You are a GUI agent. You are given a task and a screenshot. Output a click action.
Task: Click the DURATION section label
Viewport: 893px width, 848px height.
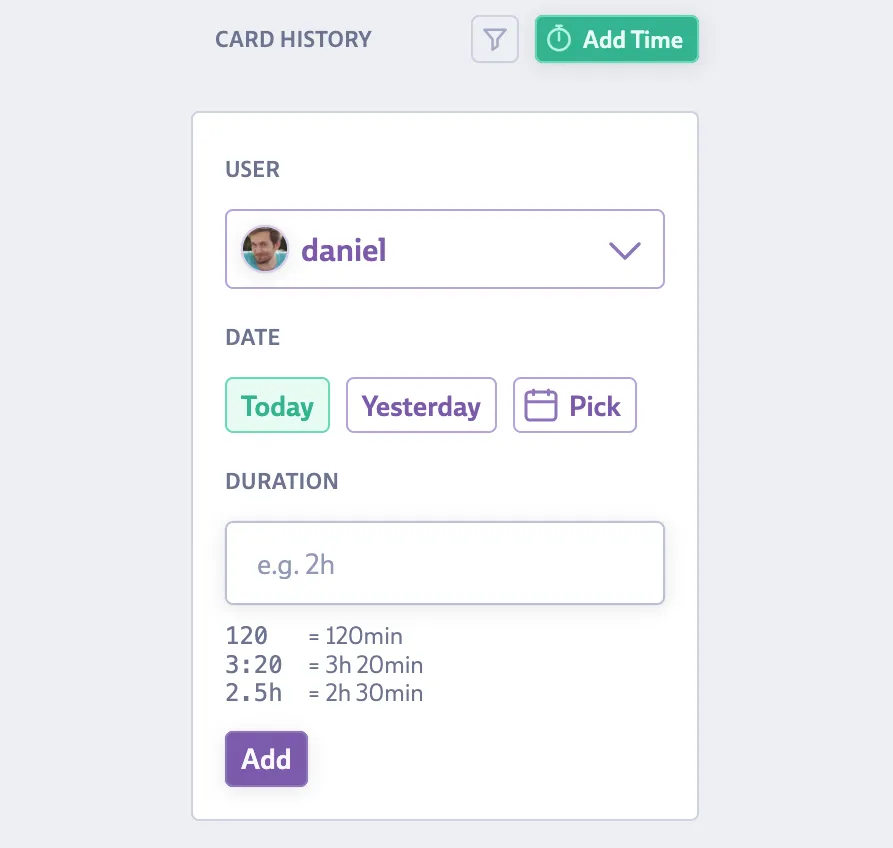282,481
